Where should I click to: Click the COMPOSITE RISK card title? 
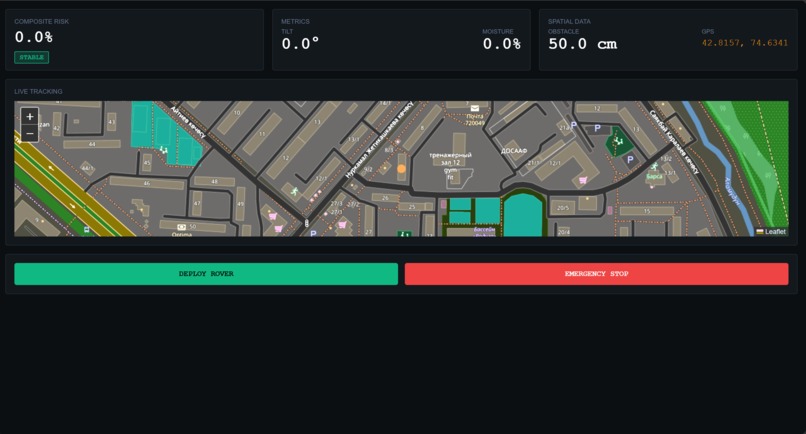(42, 22)
